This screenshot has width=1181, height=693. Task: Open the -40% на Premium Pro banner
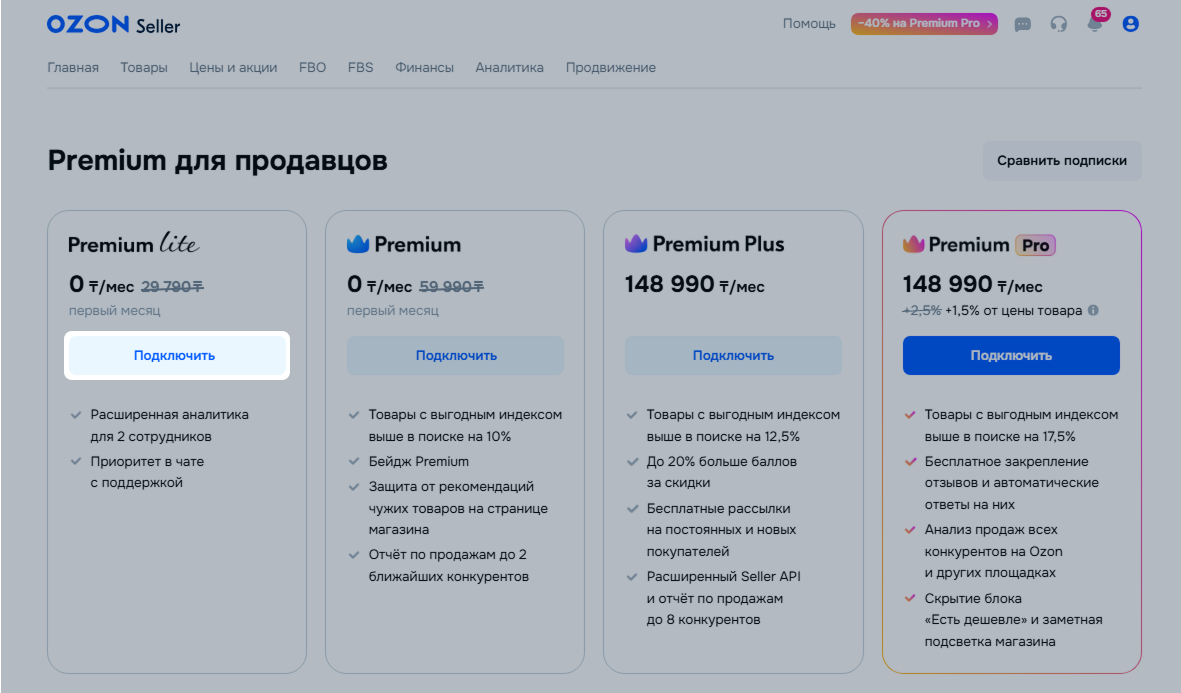(x=924, y=24)
